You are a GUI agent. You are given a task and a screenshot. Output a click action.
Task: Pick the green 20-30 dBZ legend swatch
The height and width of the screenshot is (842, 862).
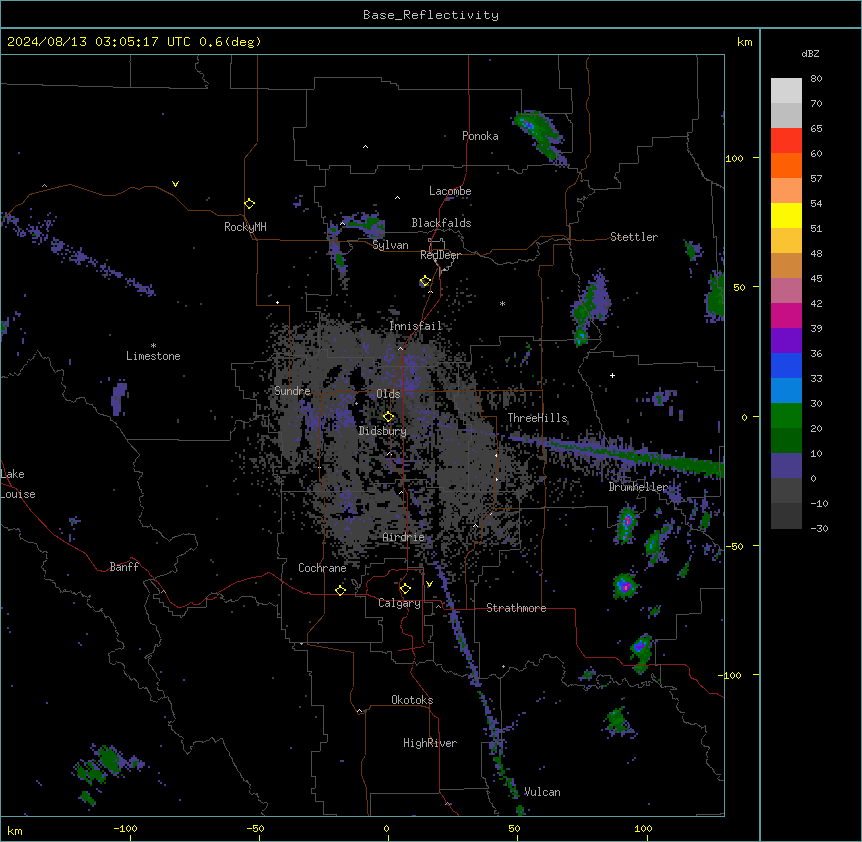tap(786, 416)
